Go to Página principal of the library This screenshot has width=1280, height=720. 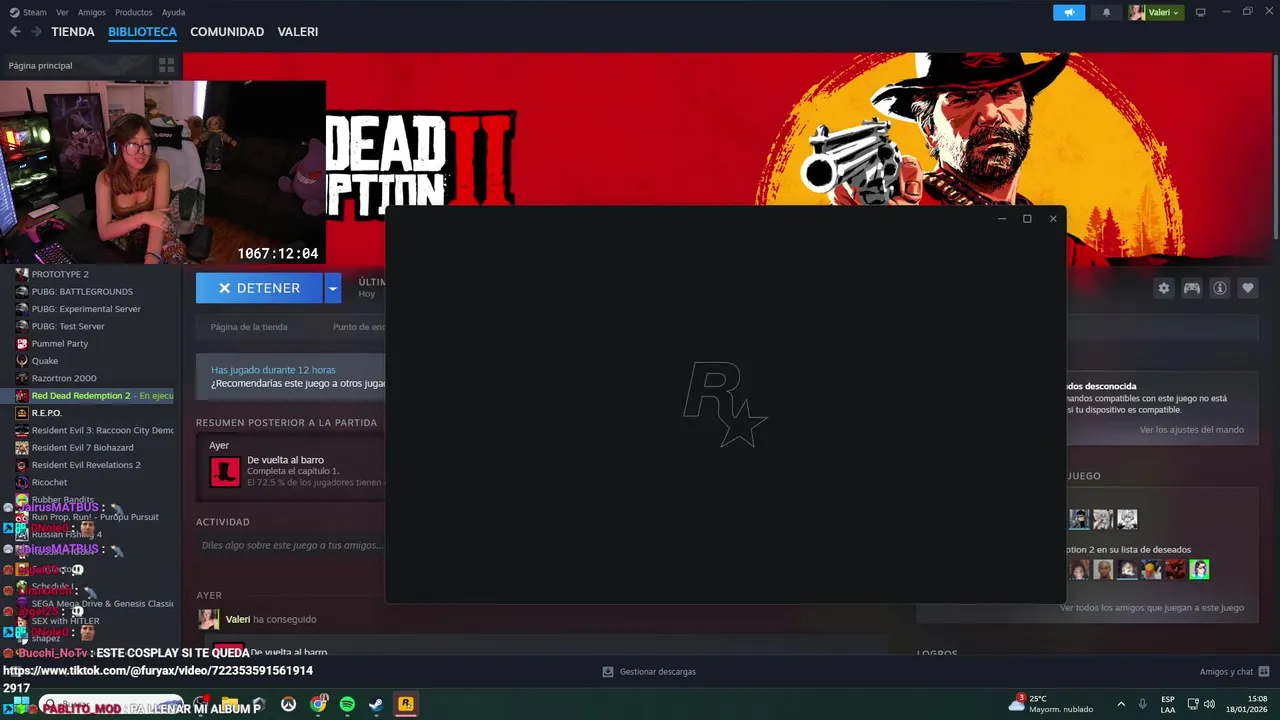coord(40,65)
